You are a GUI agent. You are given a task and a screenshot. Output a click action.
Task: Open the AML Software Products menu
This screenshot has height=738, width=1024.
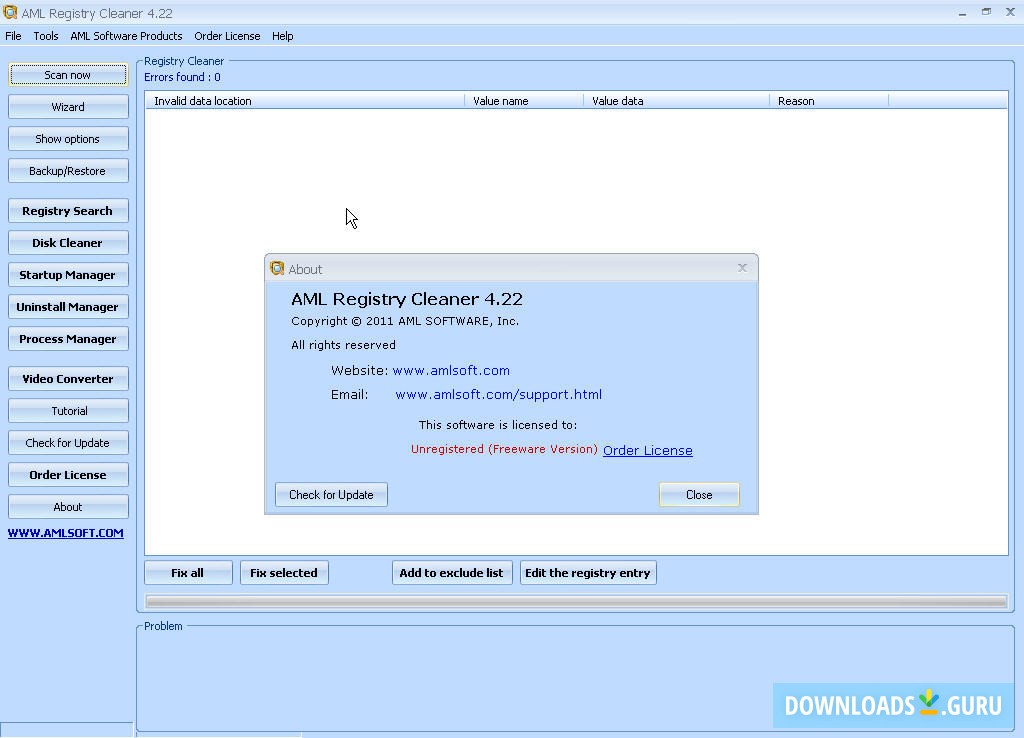(126, 36)
